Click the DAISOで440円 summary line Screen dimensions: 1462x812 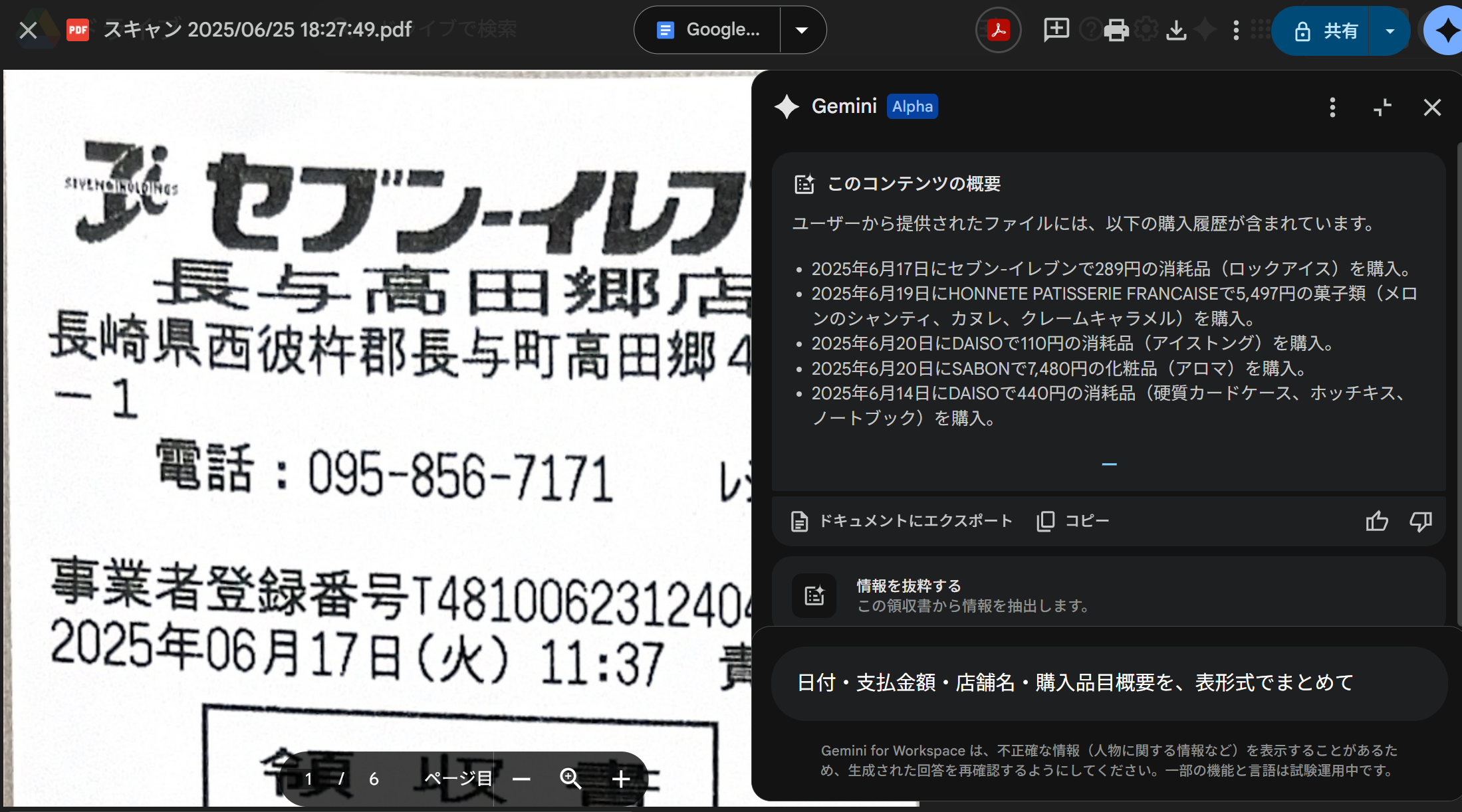click(1109, 406)
